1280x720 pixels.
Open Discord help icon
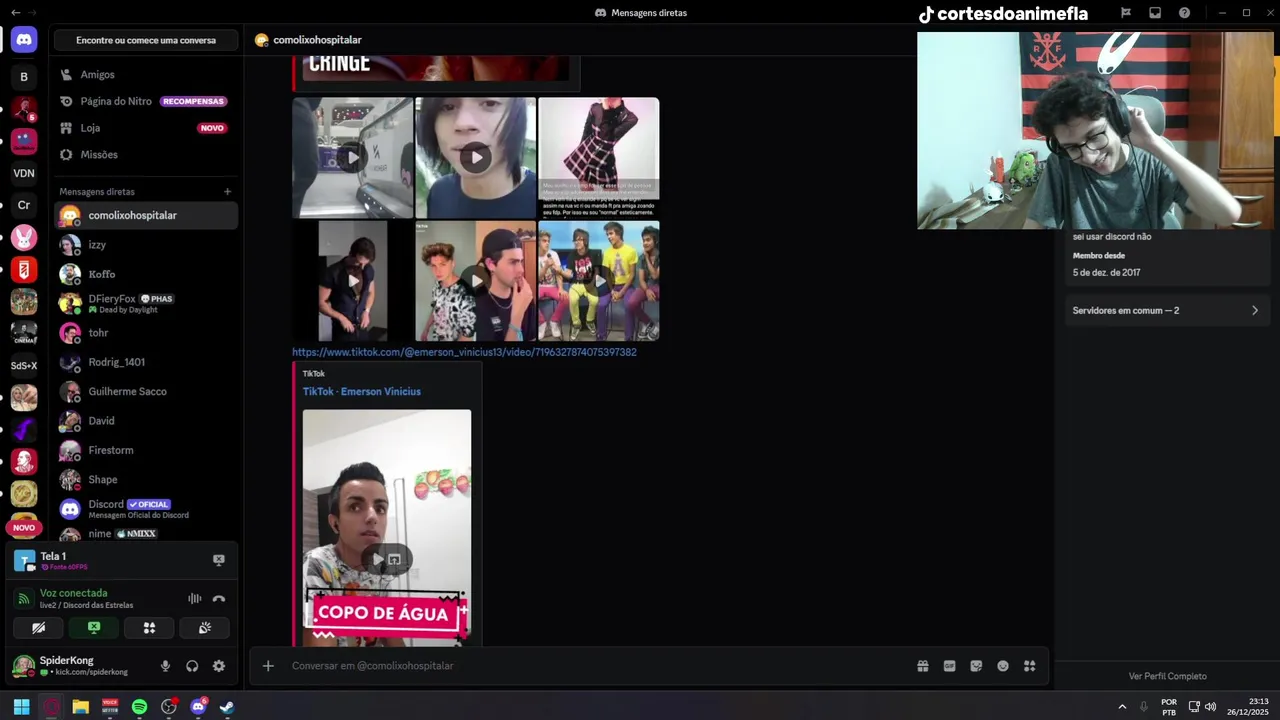(1185, 13)
